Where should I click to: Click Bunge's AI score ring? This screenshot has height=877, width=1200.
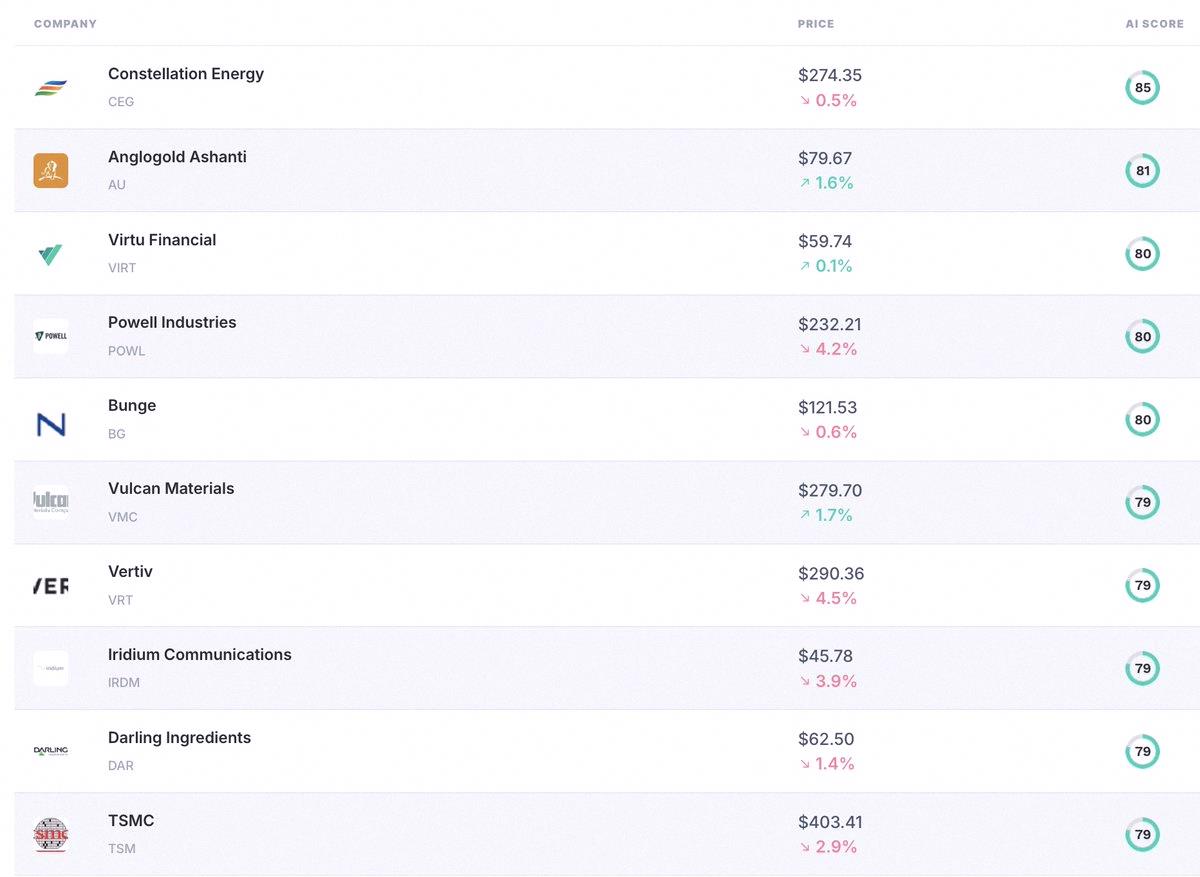click(x=1143, y=420)
